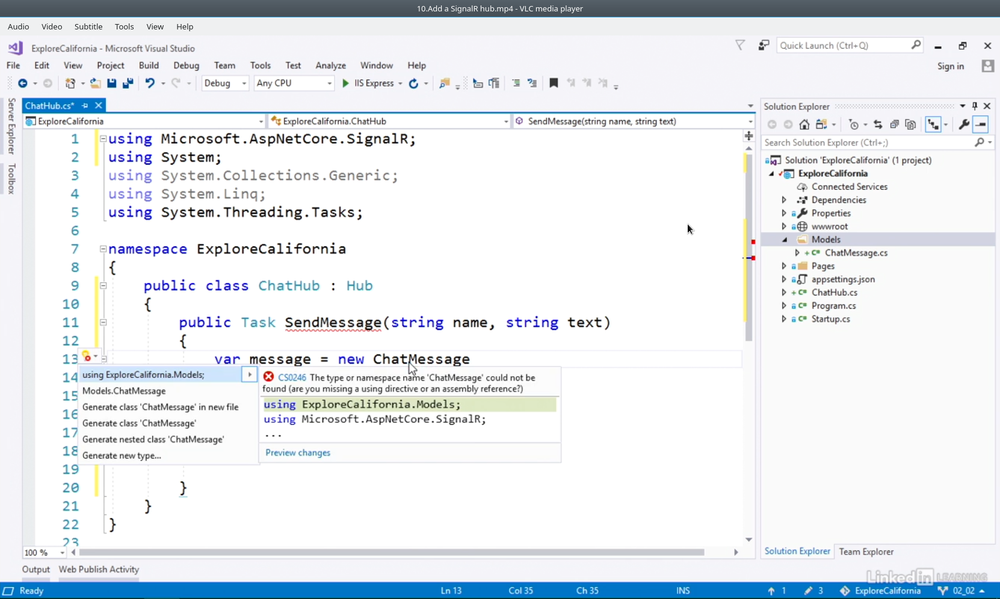The image size is (1000, 599).
Task: Expand the wwwroot folder in Solution Explorer
Action: 784,227
